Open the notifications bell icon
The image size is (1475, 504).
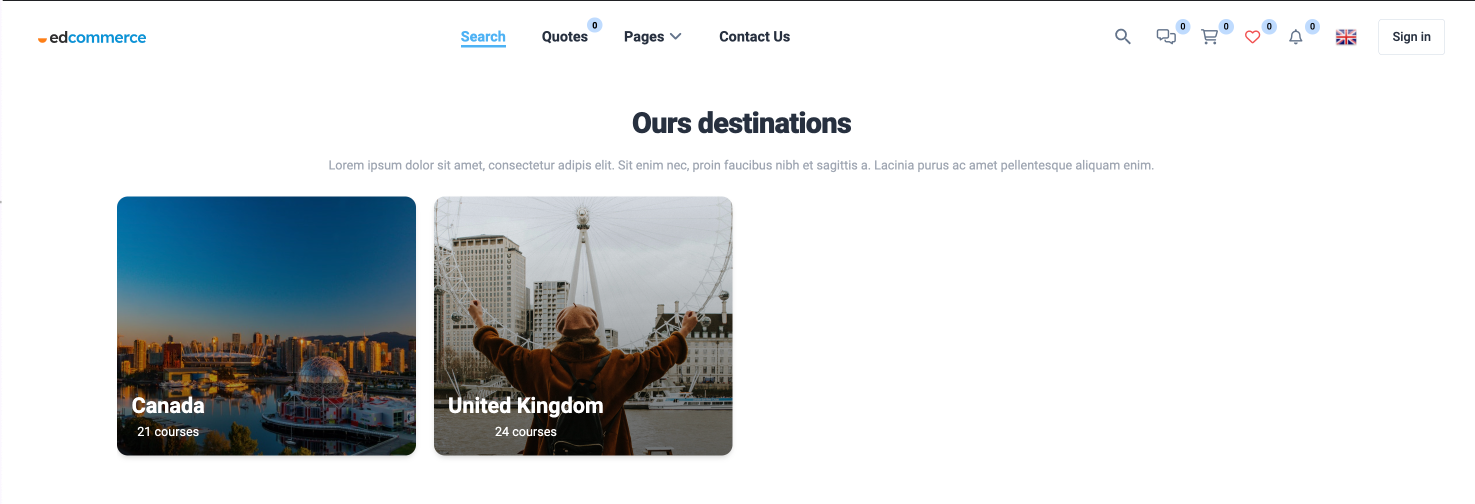click(x=1296, y=37)
